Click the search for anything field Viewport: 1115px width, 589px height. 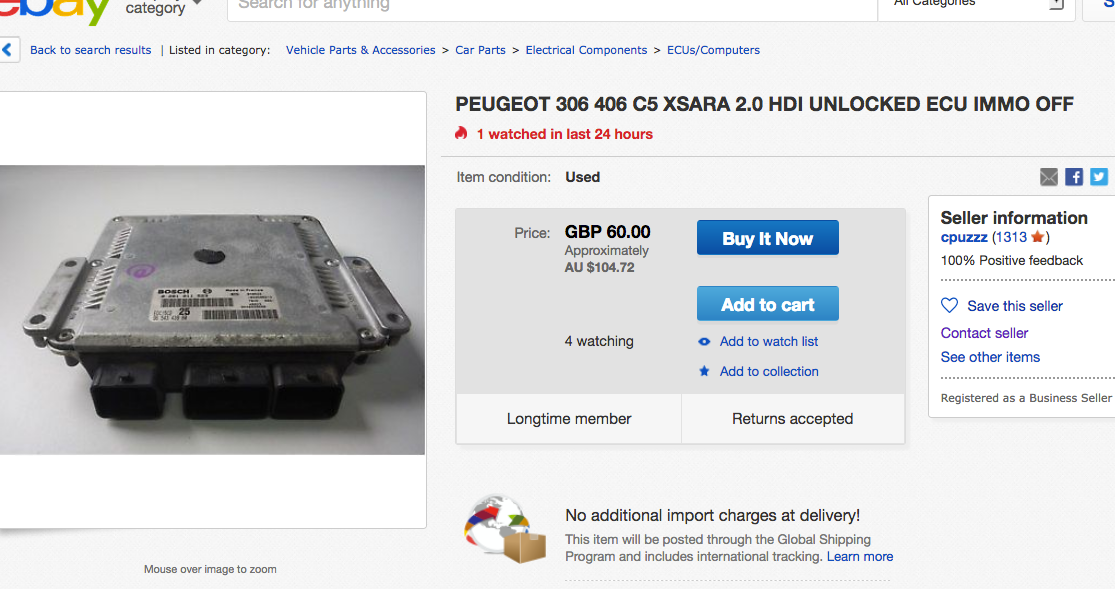coord(550,6)
